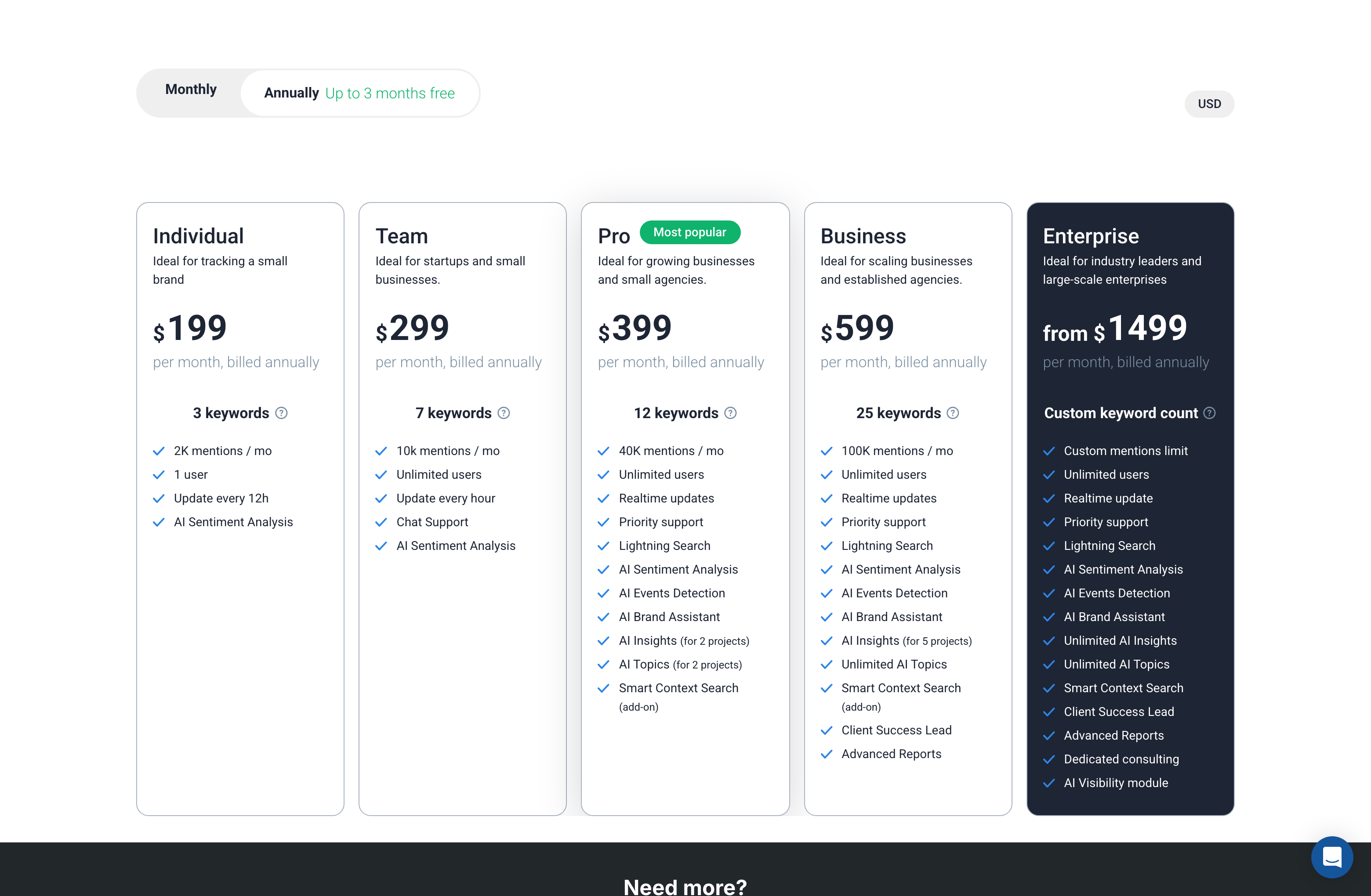
Task: Click '3 keywords' label
Action: point(231,413)
